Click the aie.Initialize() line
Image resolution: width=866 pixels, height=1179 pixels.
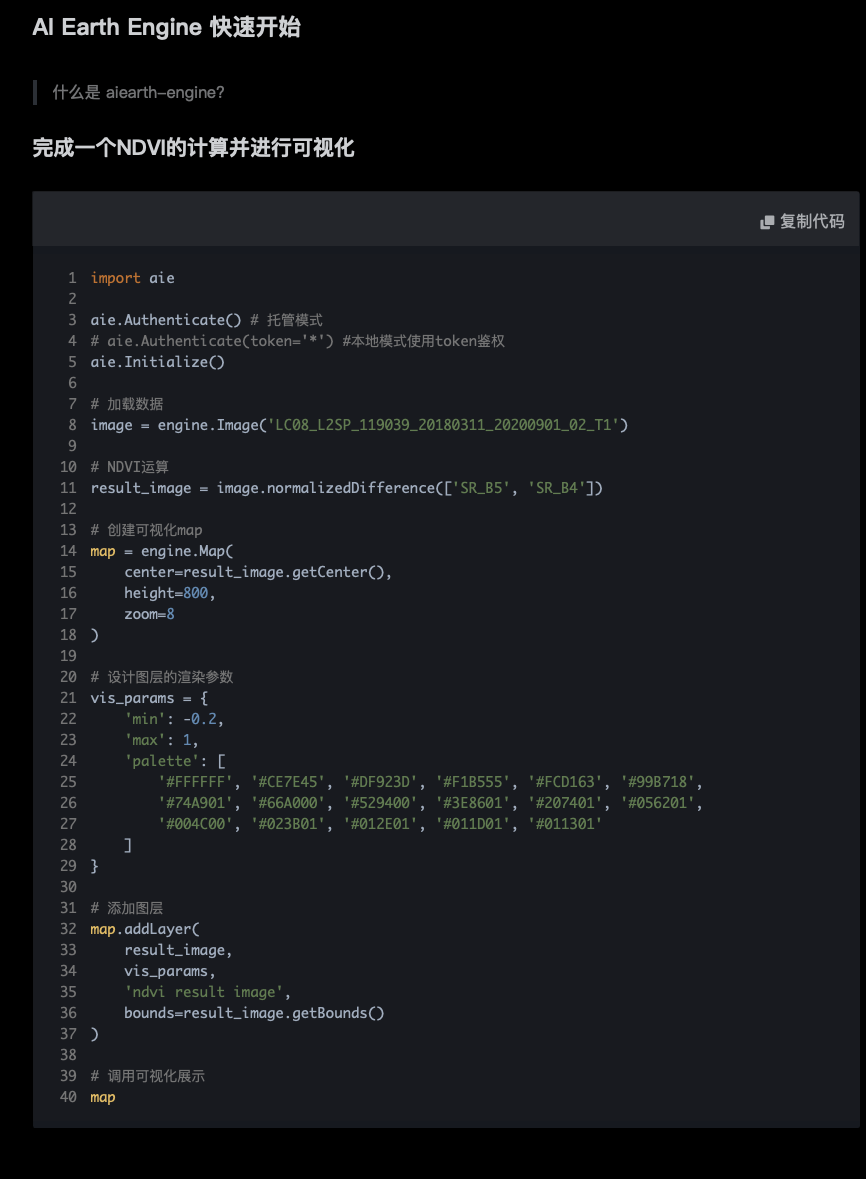pos(157,362)
